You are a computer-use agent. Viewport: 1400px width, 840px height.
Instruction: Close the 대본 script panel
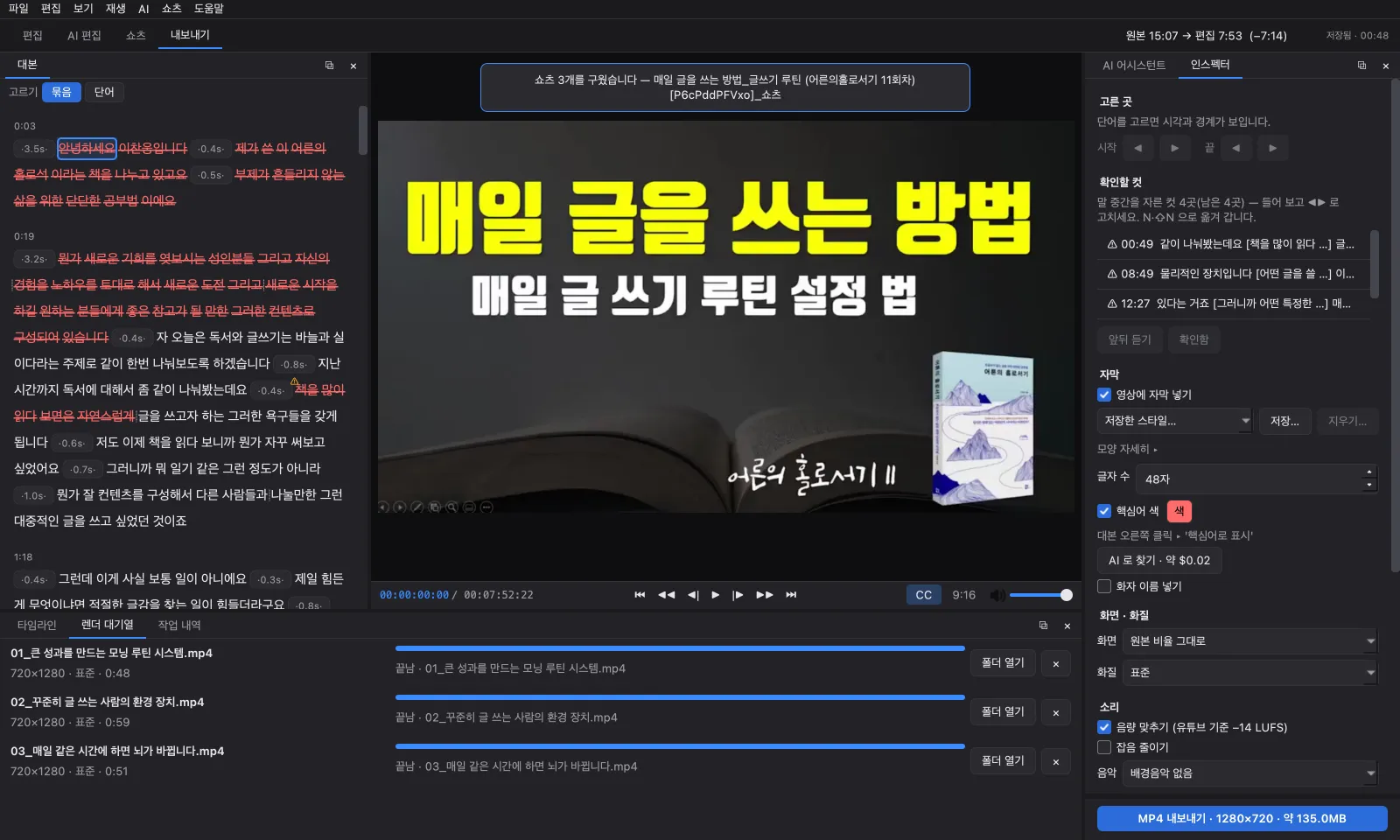tap(353, 66)
